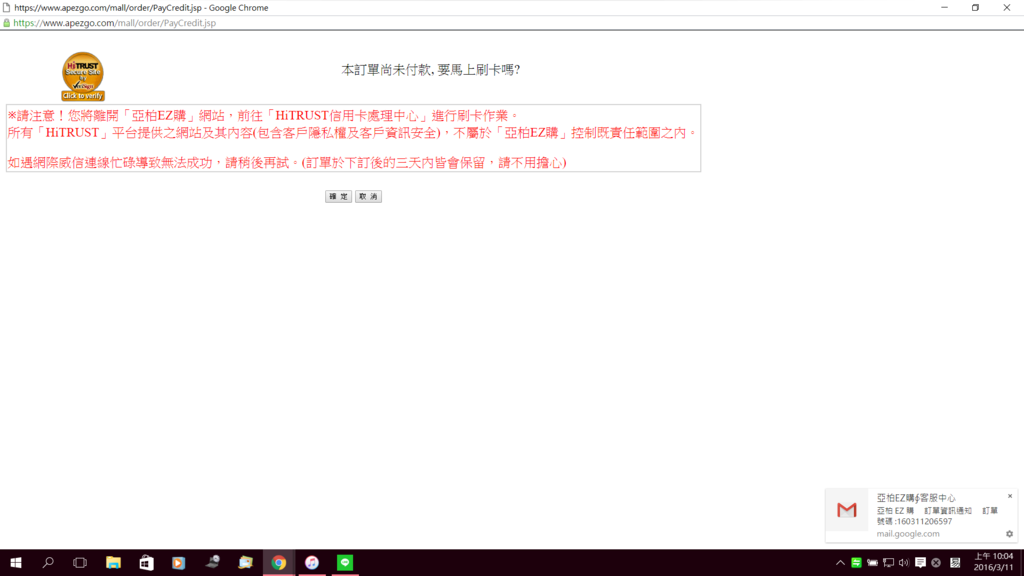Click volume speaker tray icon
This screenshot has width=1024, height=576.
pyautogui.click(x=904, y=562)
